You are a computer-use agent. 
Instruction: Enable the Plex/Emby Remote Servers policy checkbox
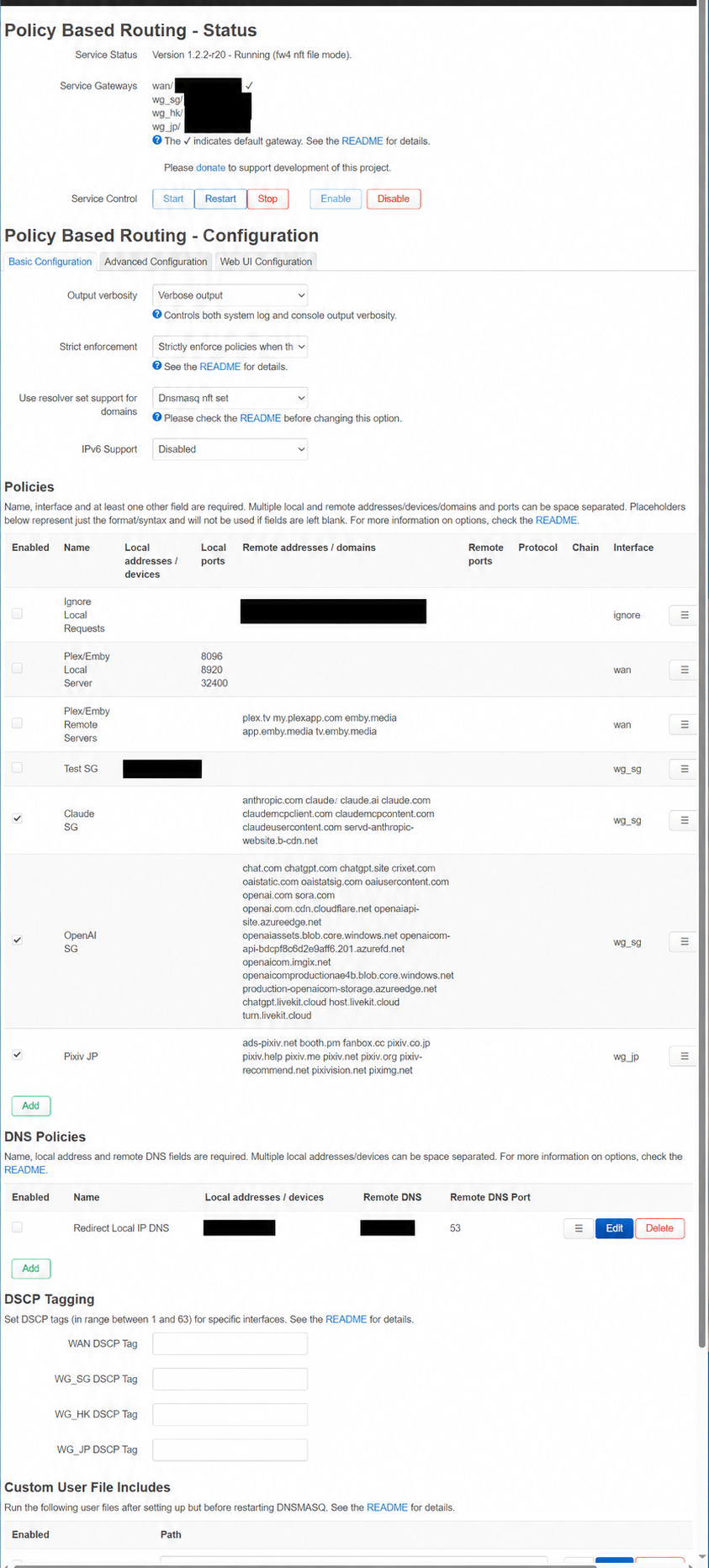coord(17,723)
